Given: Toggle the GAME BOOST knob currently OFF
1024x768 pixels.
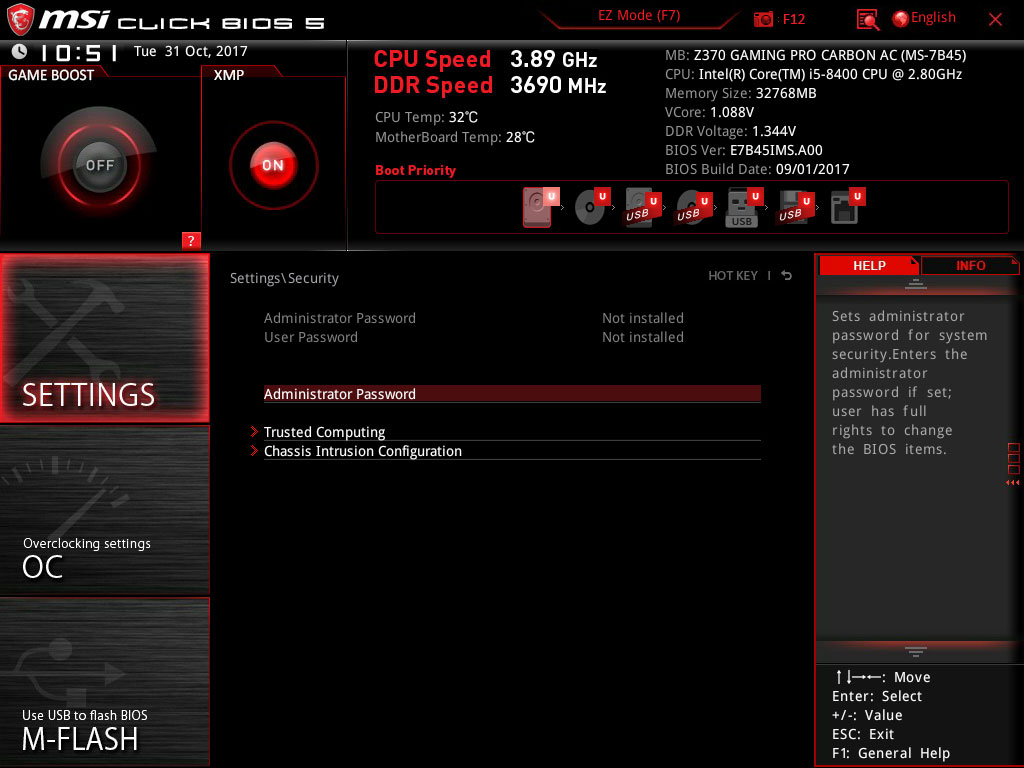Looking at the screenshot, I should [99, 165].
